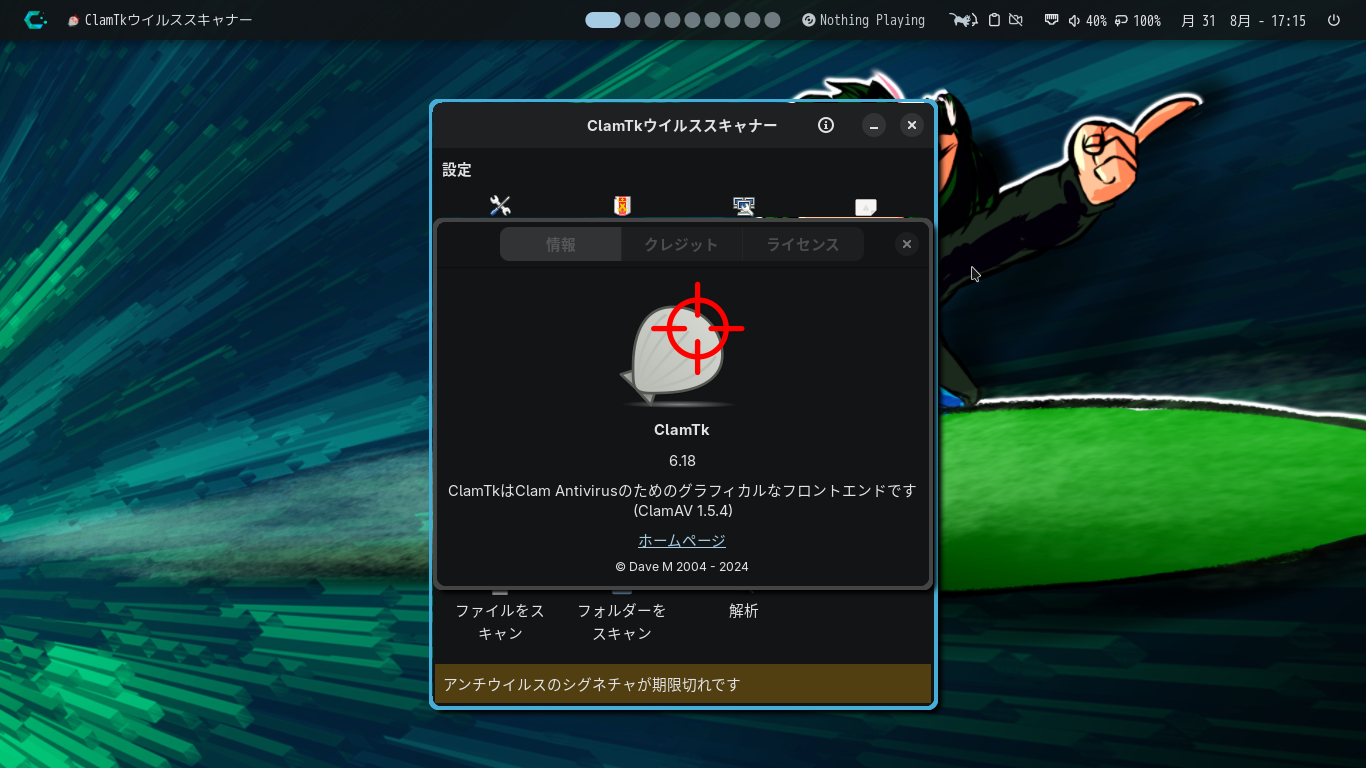This screenshot has width=1366, height=768.
Task: Click the ClamTk name in the about dialog
Action: click(682, 430)
